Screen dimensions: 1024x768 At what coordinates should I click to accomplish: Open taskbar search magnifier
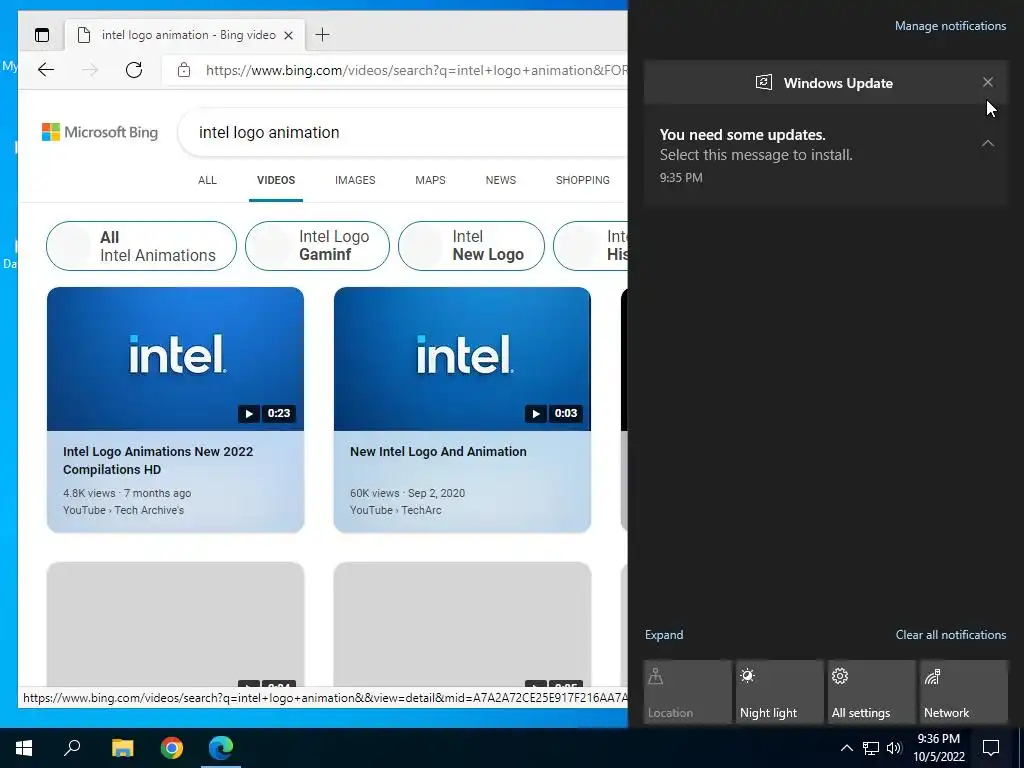tap(72, 748)
